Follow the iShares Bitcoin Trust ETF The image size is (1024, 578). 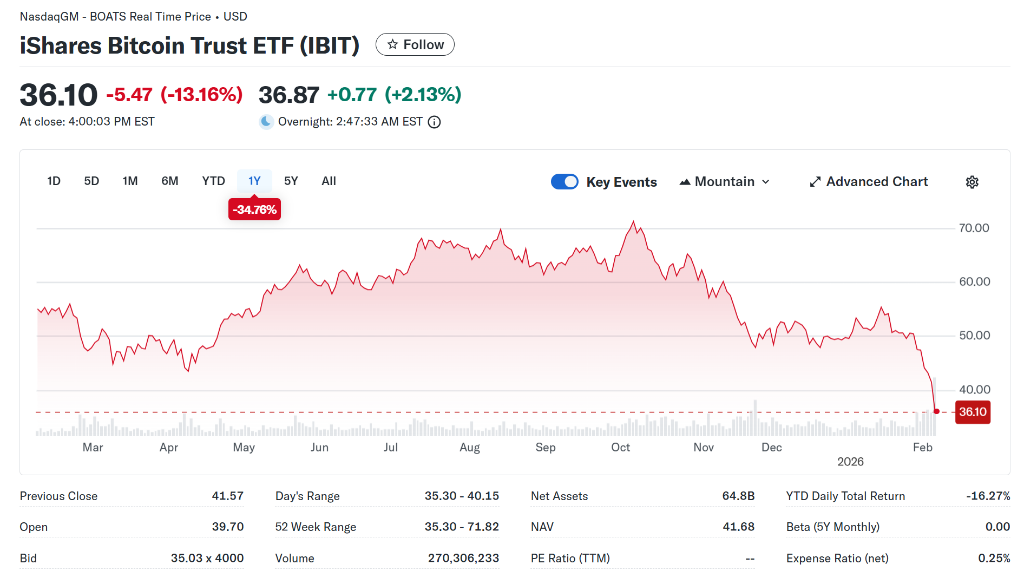(415, 45)
